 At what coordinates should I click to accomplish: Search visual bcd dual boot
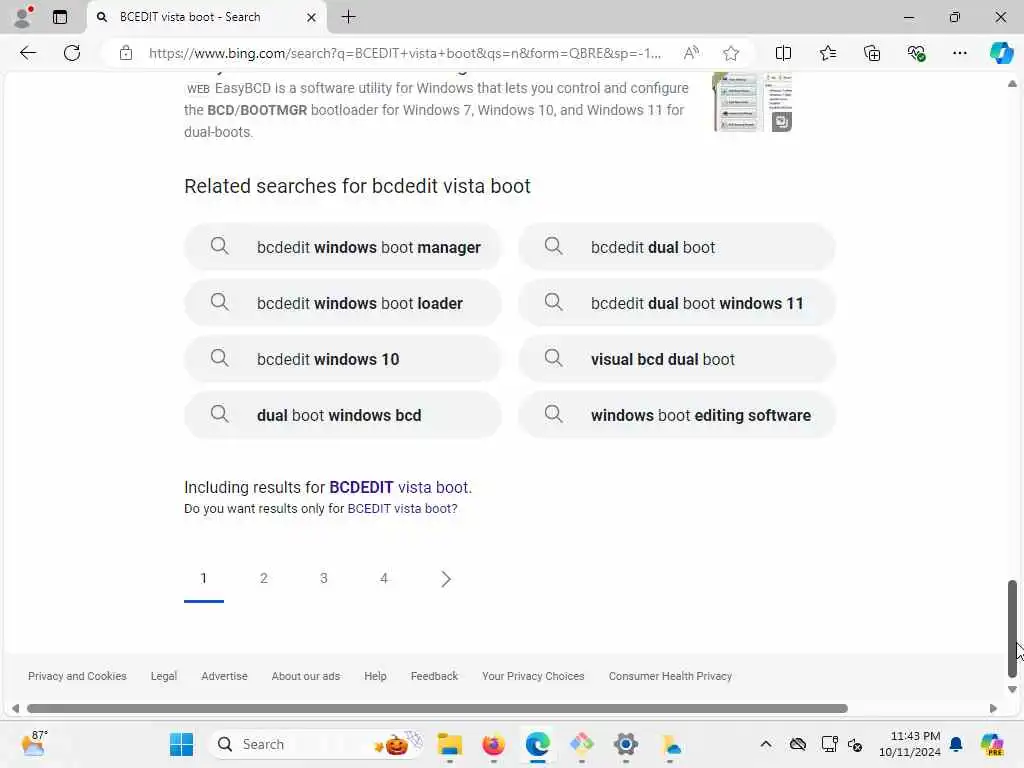click(x=677, y=359)
